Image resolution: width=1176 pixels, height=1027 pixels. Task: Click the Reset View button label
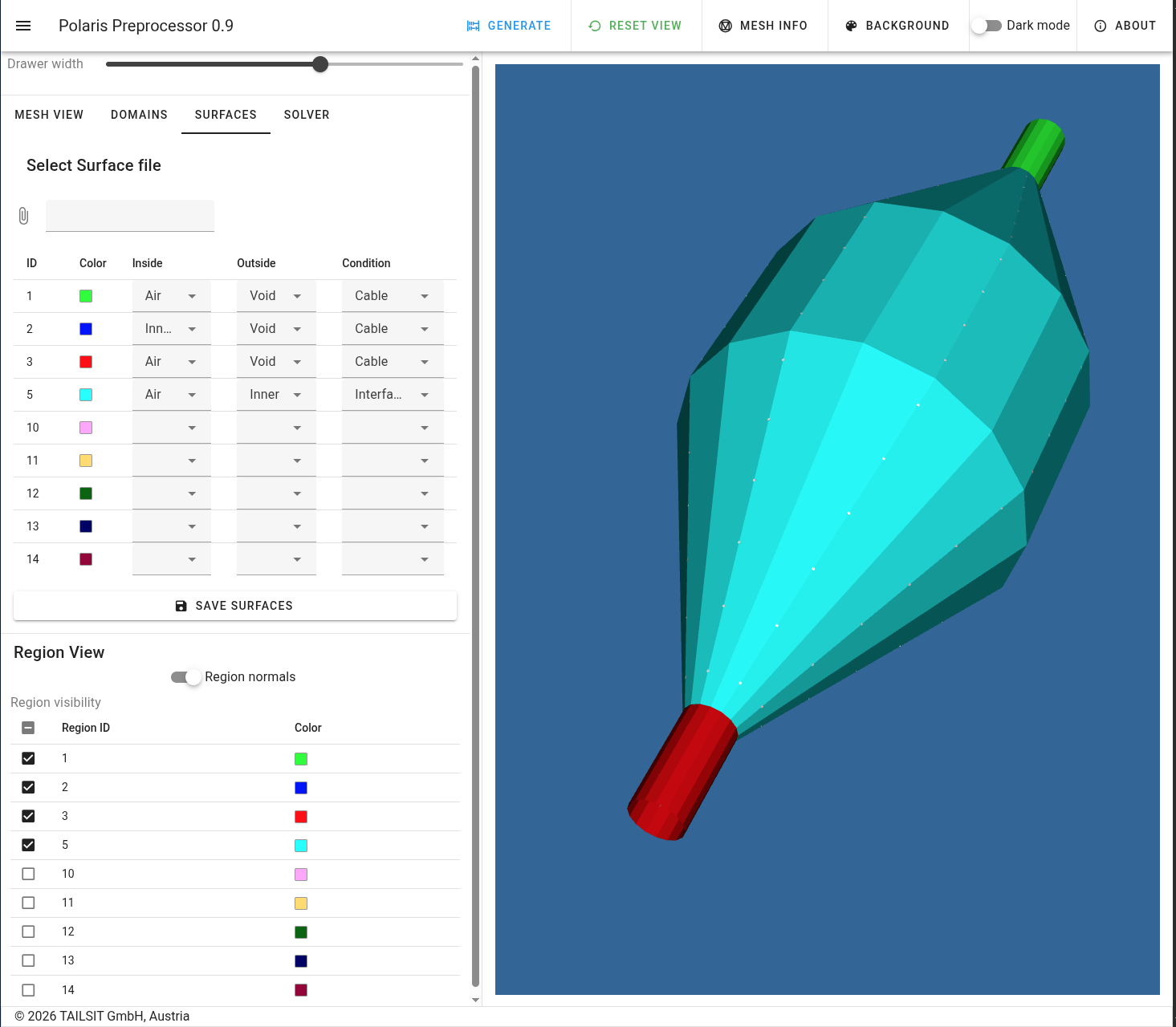(x=645, y=26)
